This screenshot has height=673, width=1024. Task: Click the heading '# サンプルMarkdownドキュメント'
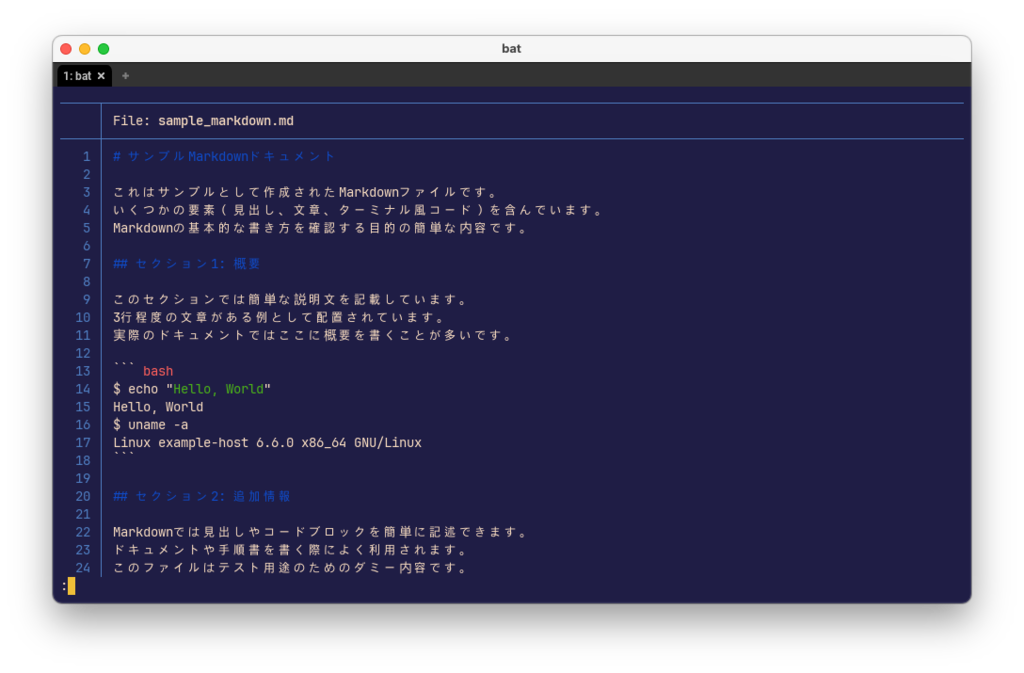click(x=224, y=157)
